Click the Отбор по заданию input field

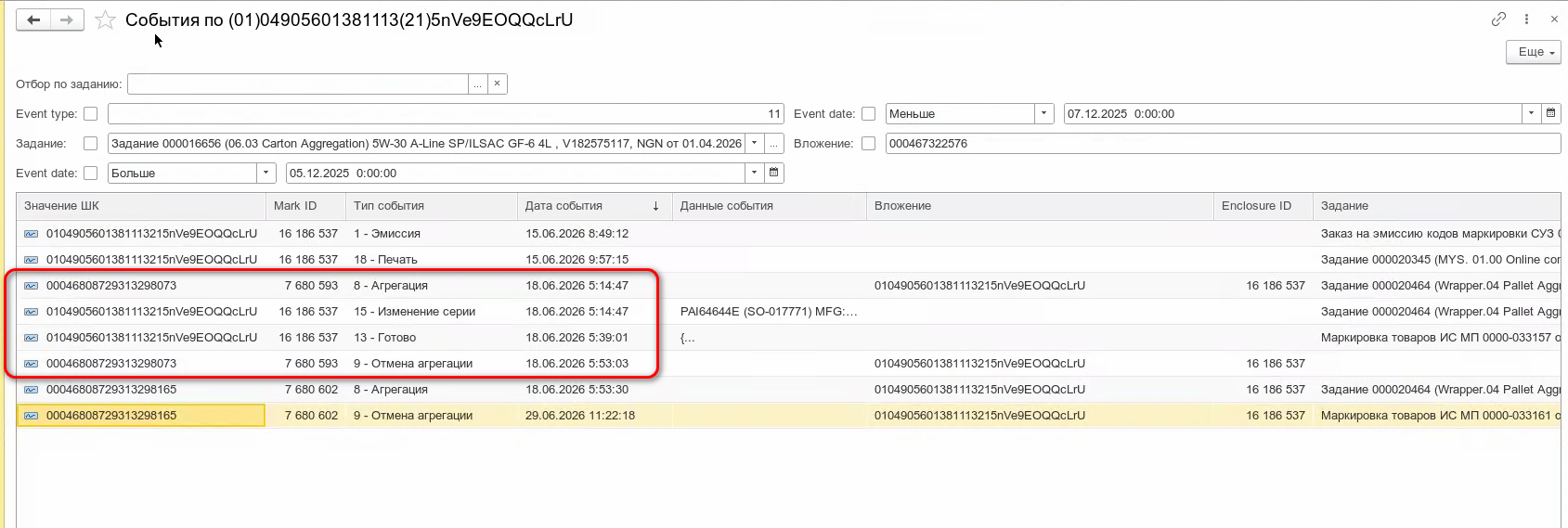[298, 84]
